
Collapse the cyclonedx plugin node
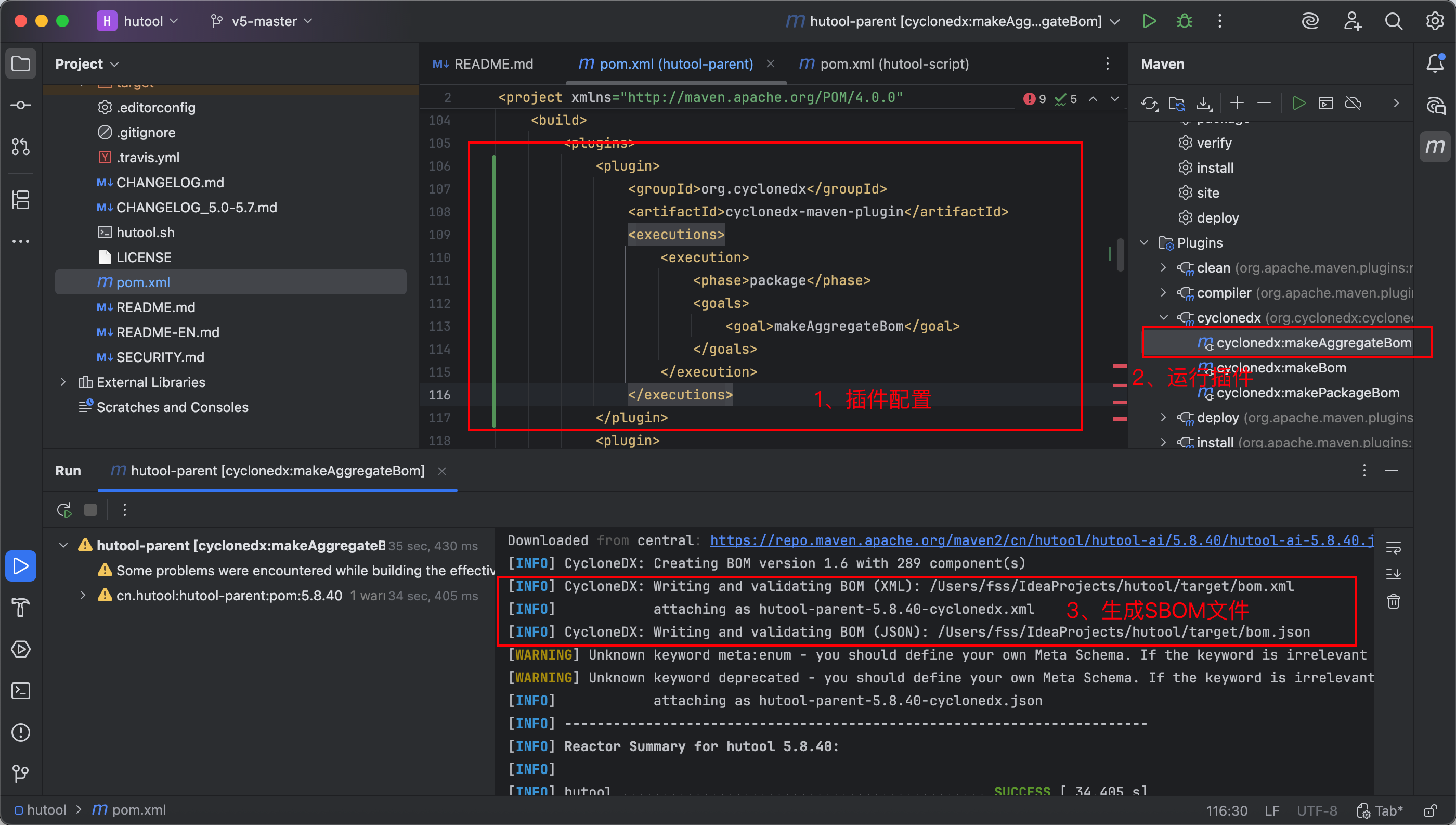[1163, 318]
